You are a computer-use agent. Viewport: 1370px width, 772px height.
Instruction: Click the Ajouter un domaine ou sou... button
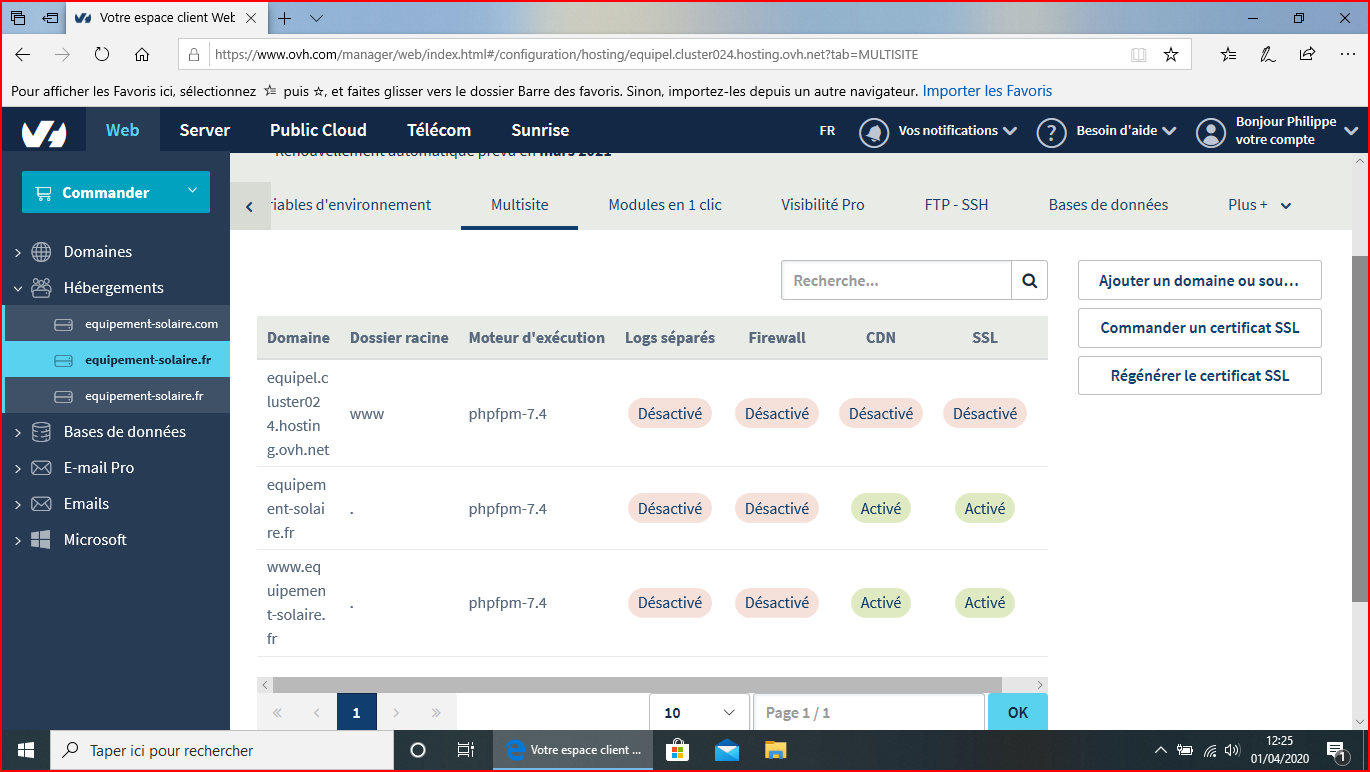click(1200, 281)
